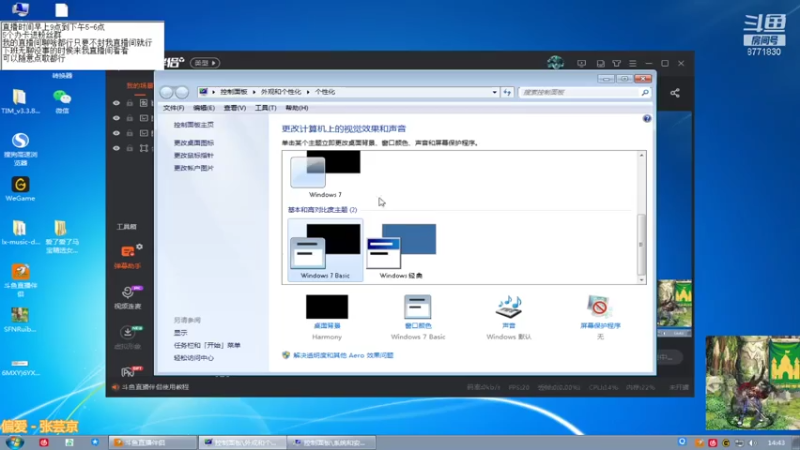Toggle the lock on the crop-icon source row
Screen dimensions: 800x450
(x=130, y=148)
